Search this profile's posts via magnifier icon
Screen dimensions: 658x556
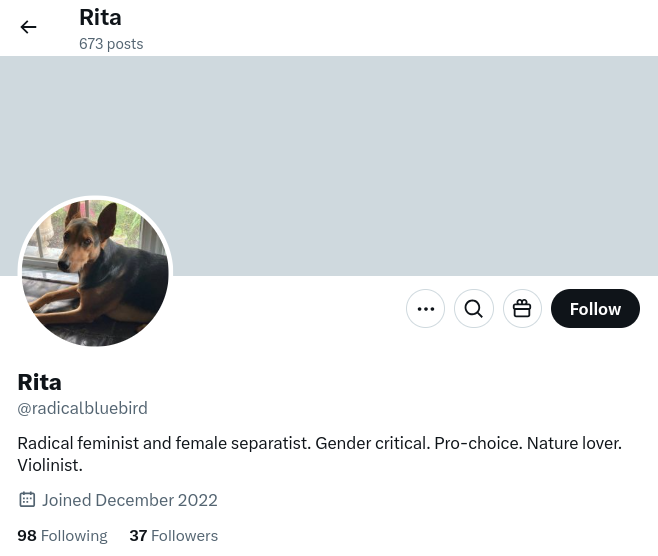coord(474,309)
